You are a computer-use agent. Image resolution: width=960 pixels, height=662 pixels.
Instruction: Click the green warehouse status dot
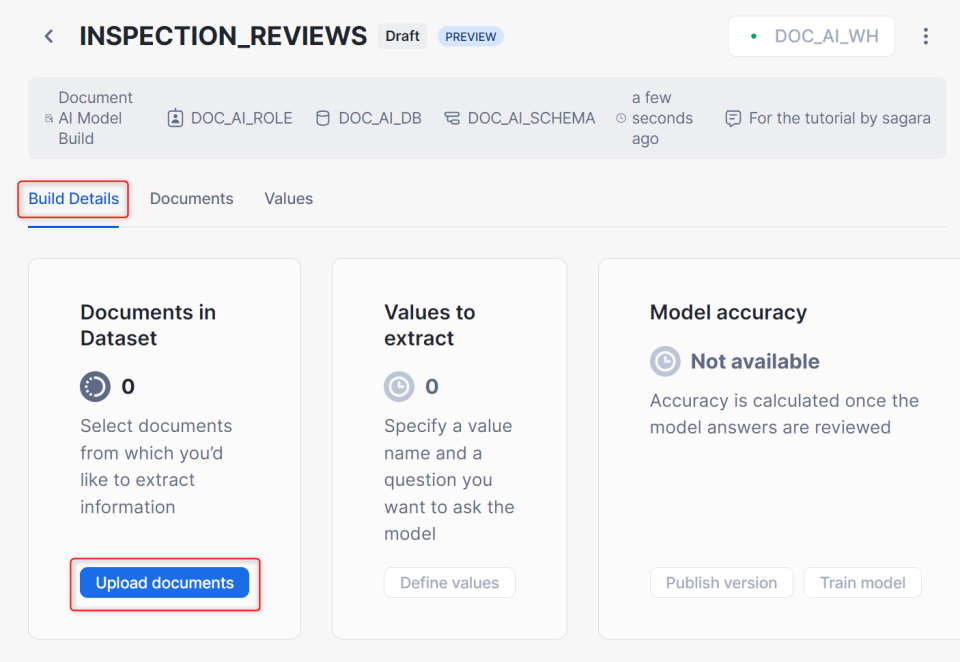tap(754, 37)
